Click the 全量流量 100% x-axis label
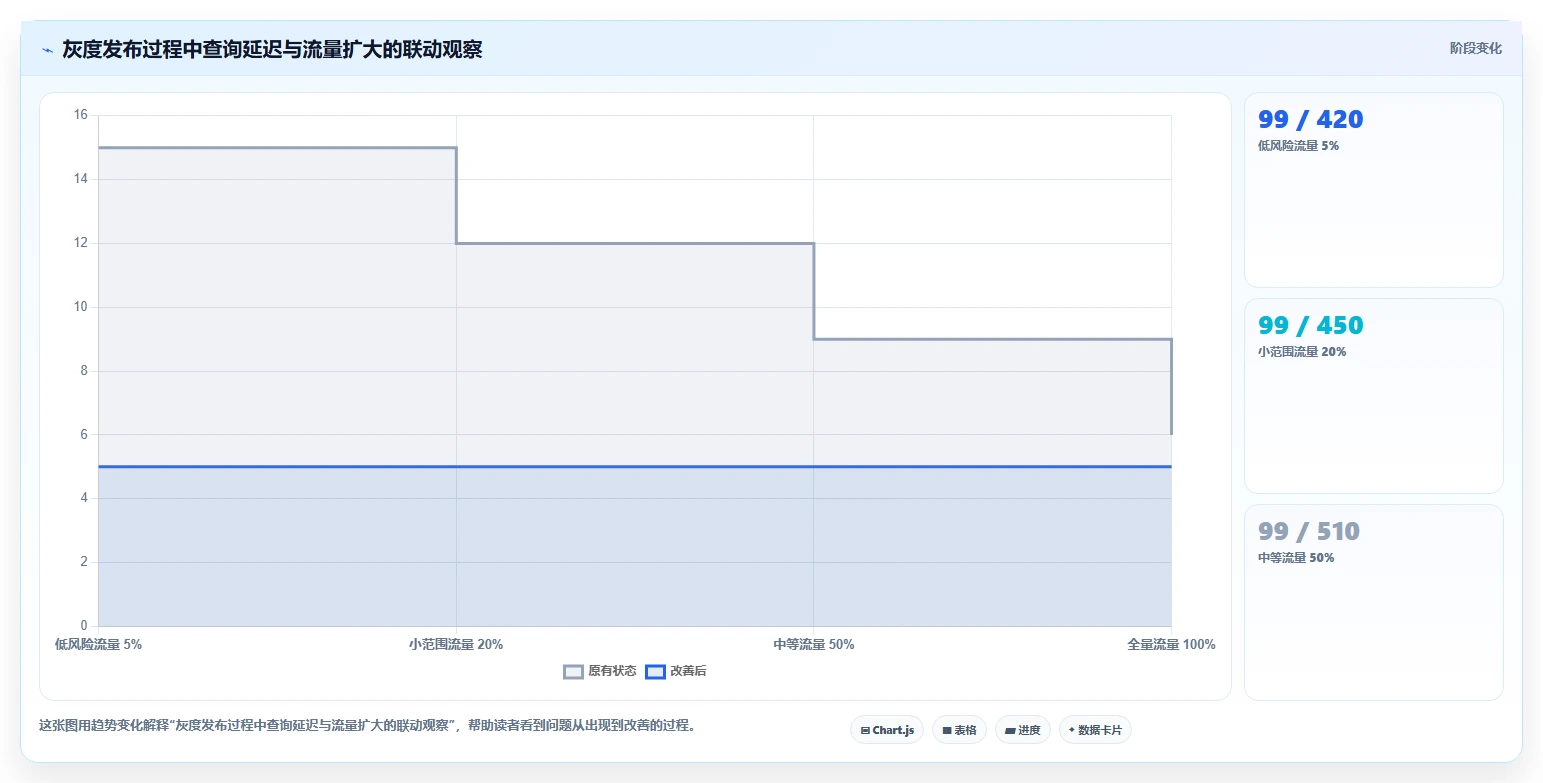 click(1171, 645)
